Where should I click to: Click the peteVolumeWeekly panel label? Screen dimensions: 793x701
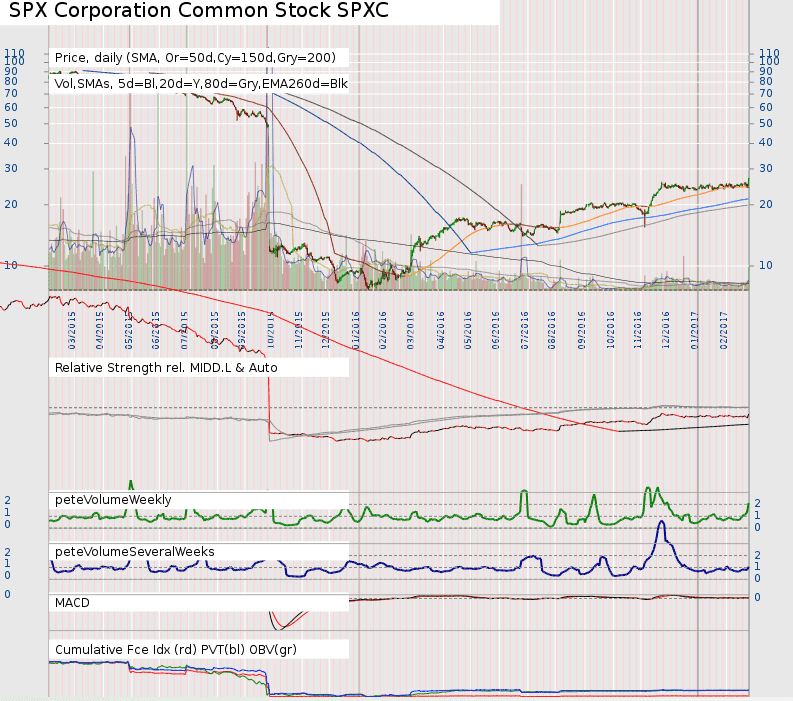pos(113,500)
